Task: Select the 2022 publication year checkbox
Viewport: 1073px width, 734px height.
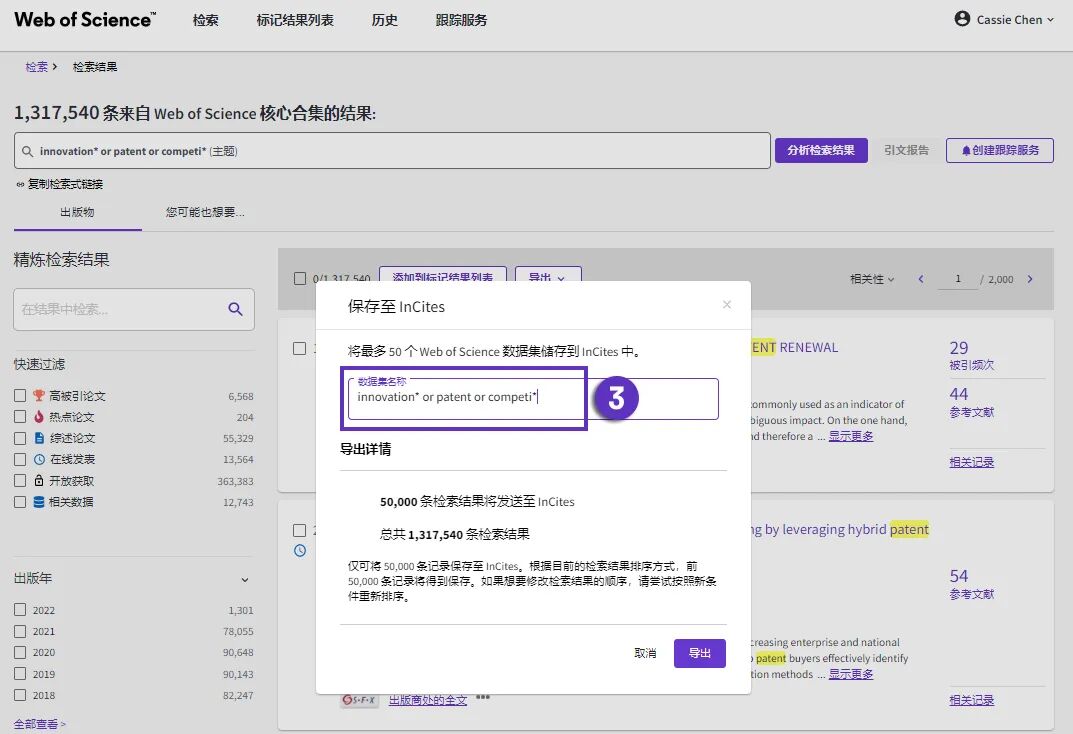Action: pyautogui.click(x=20, y=610)
